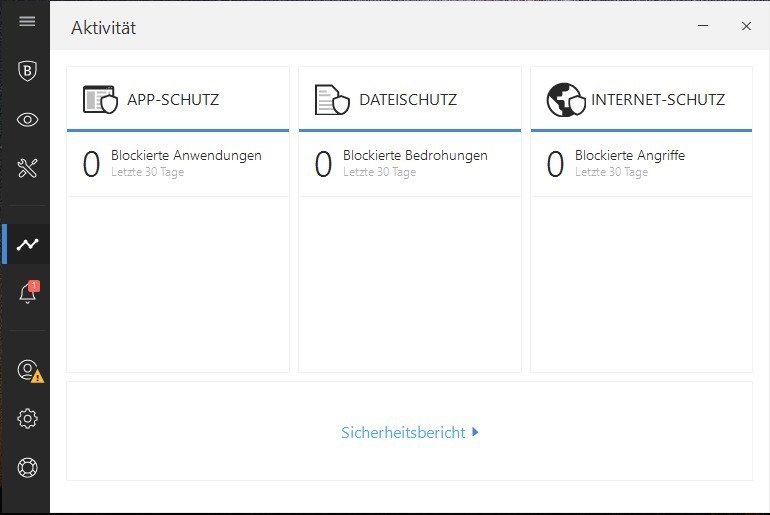Open the support lifebuoy icon
The image size is (770, 515).
(x=27, y=467)
